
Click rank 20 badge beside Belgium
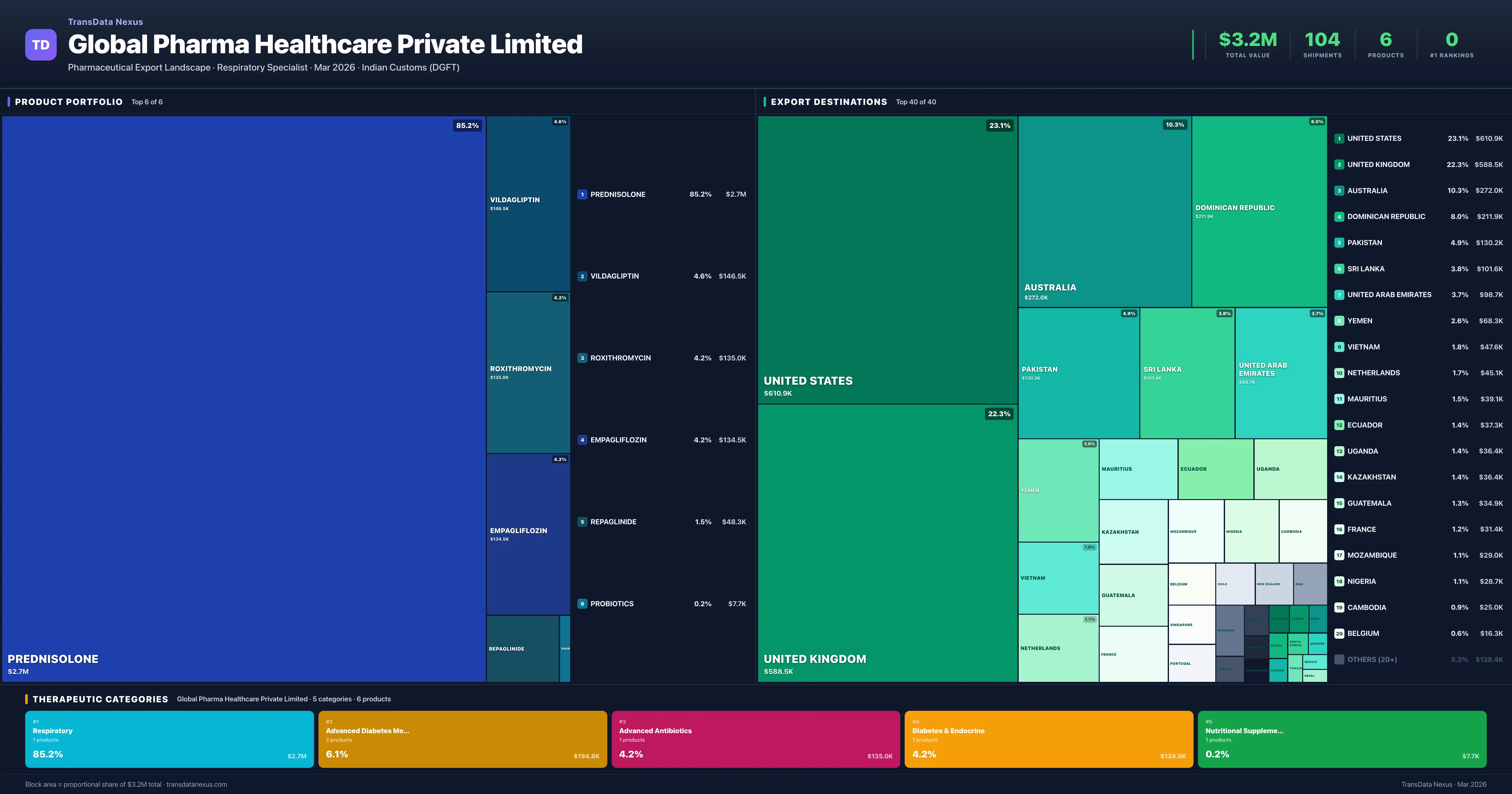point(1339,634)
